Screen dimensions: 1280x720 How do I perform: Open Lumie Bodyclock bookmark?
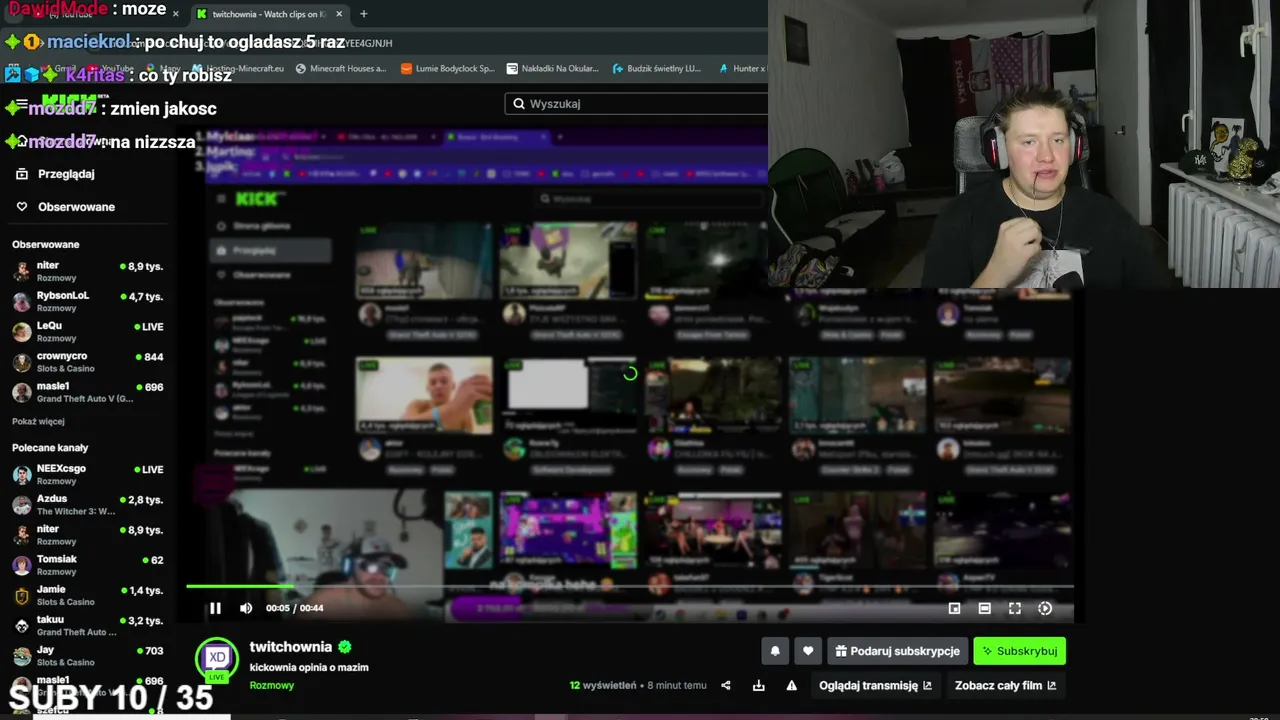tap(448, 69)
